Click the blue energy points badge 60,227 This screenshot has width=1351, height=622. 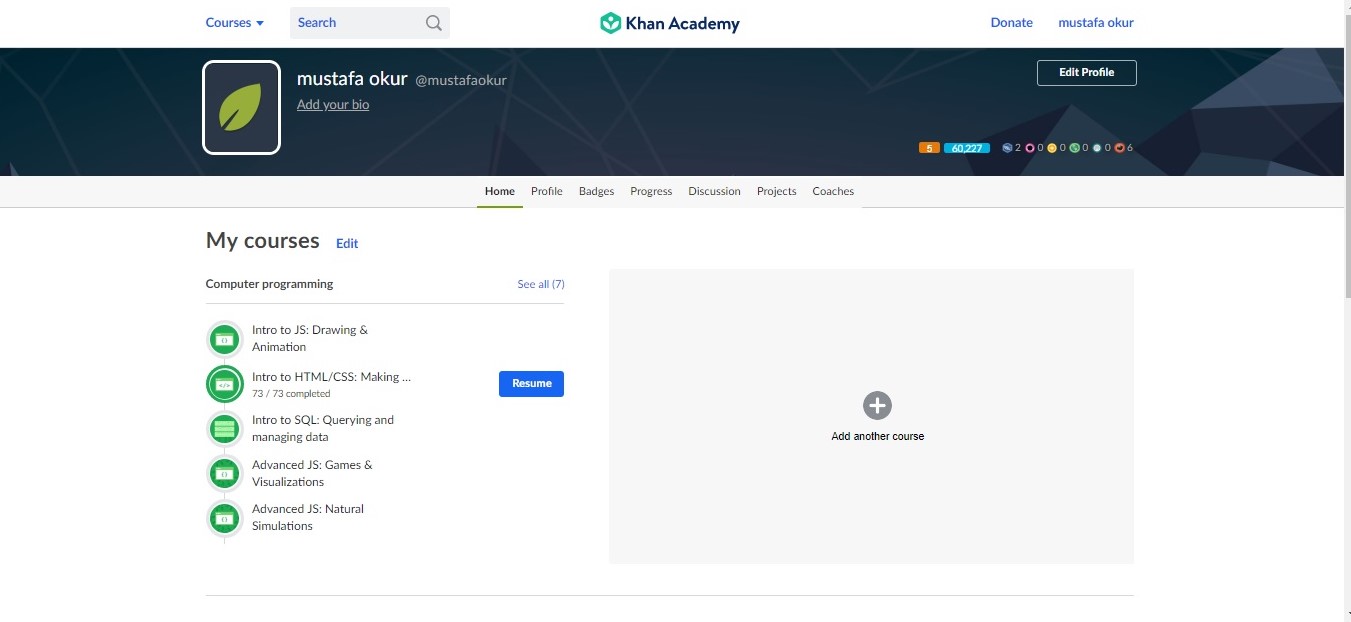tap(967, 148)
